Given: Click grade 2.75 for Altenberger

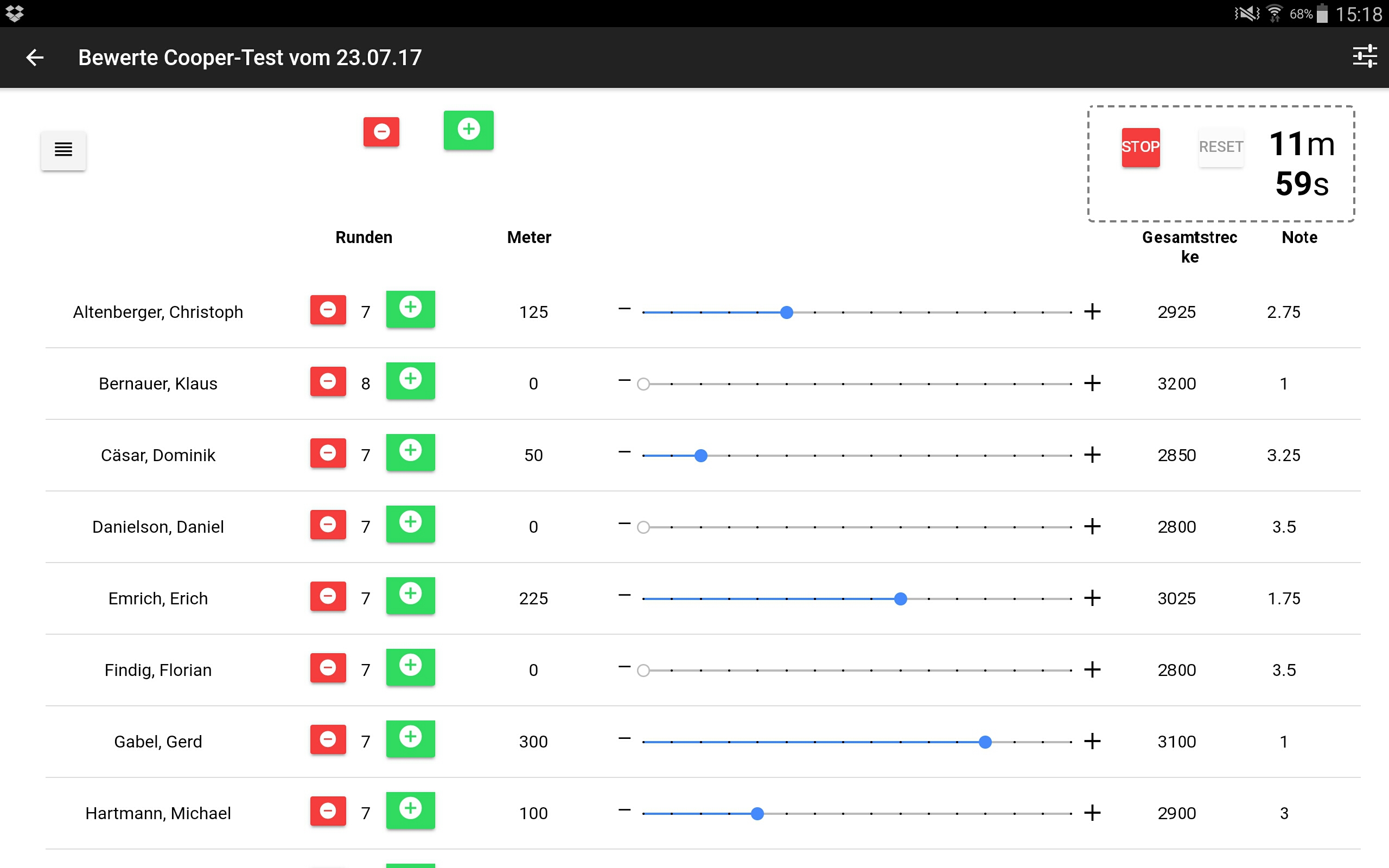Looking at the screenshot, I should pos(1283,312).
